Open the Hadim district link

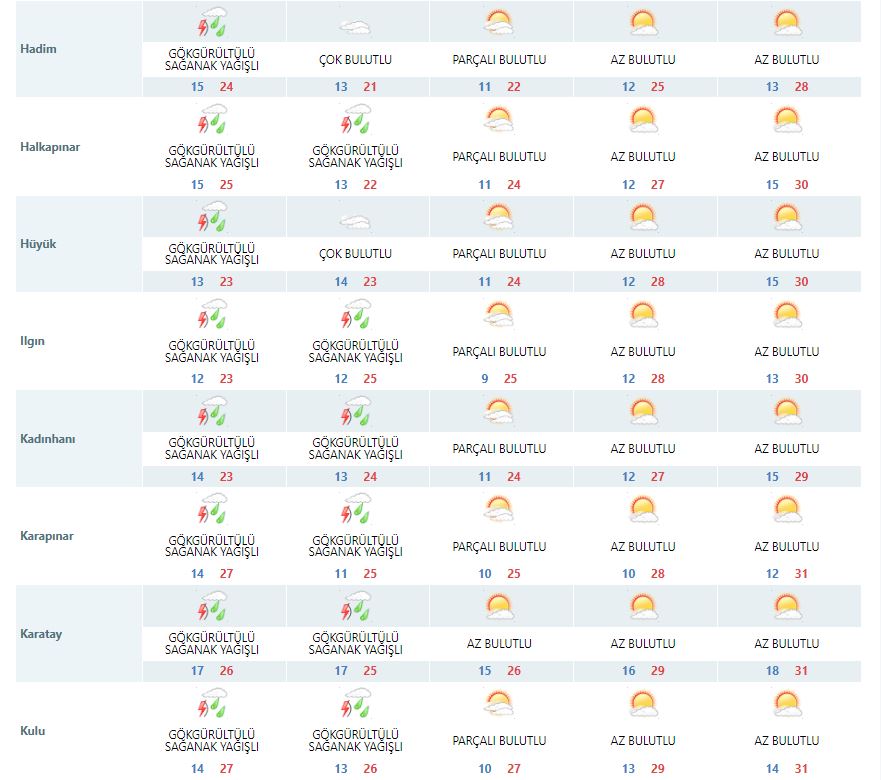37,50
